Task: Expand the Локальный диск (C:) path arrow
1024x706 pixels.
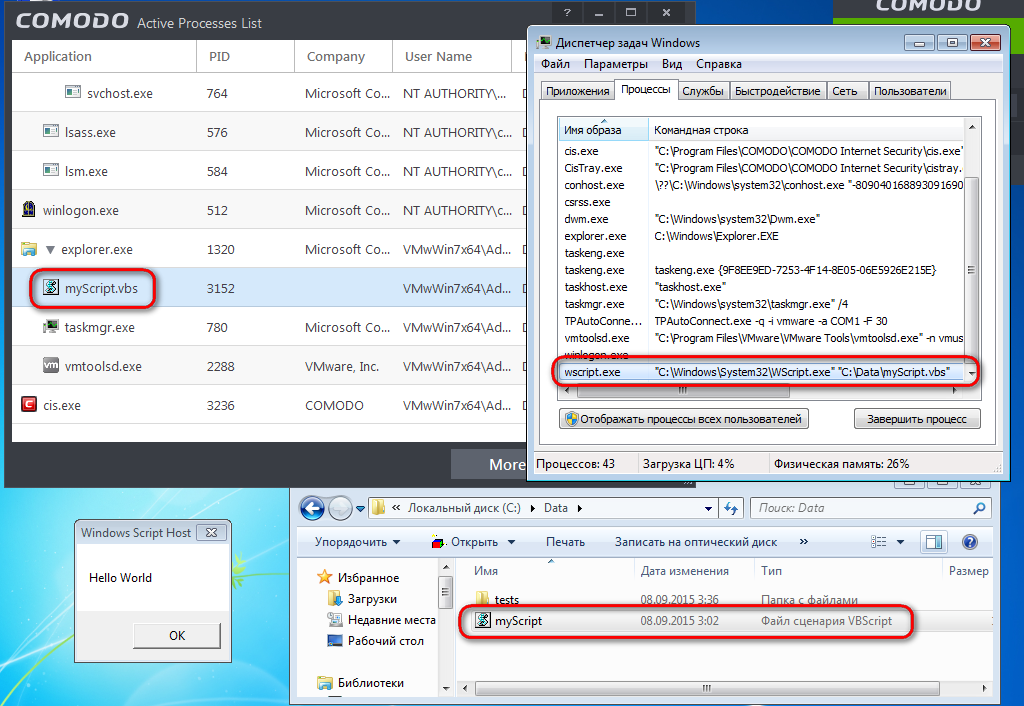Action: [532, 508]
